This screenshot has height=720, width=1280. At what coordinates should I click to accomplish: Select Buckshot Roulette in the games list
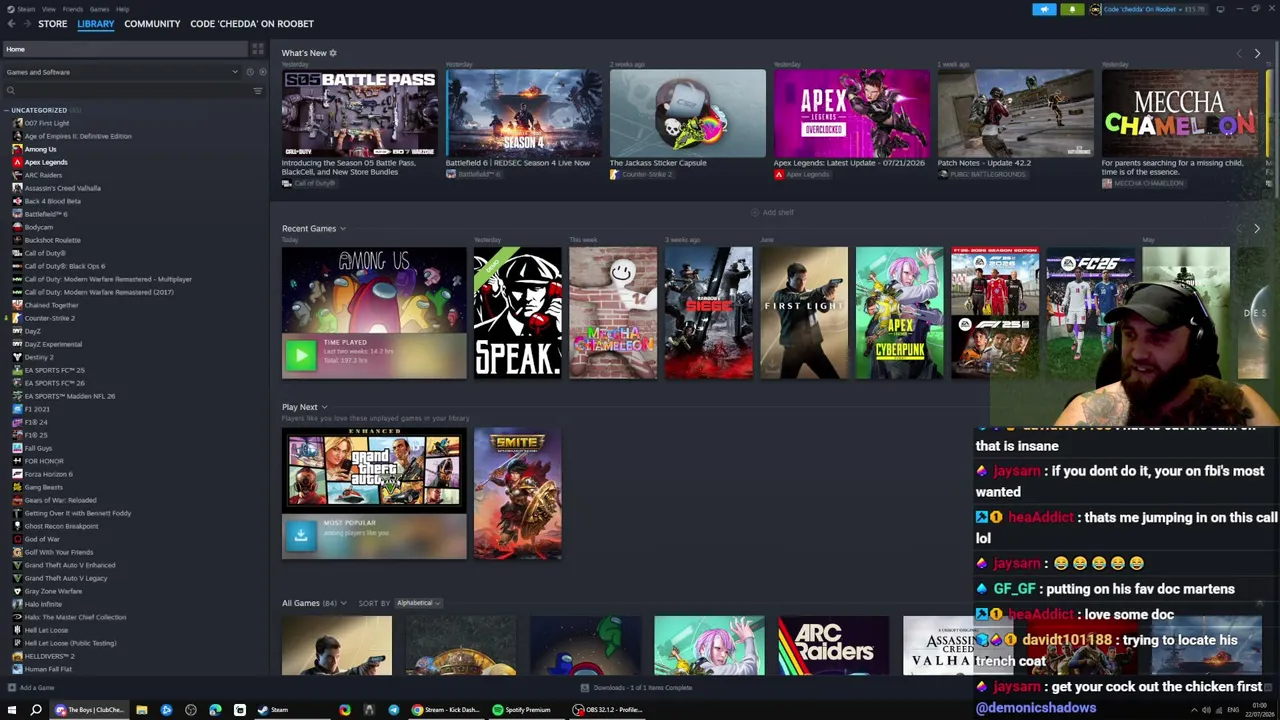pyautogui.click(x=52, y=240)
